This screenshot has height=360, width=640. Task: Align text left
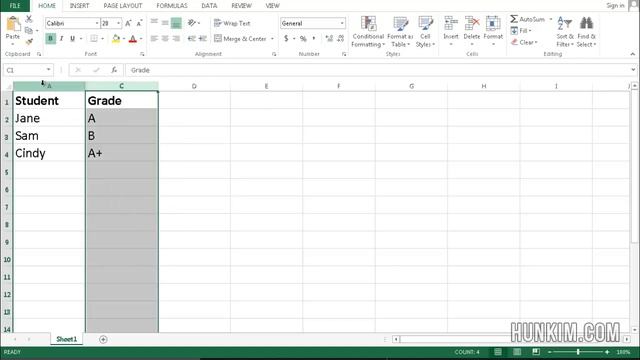point(154,38)
